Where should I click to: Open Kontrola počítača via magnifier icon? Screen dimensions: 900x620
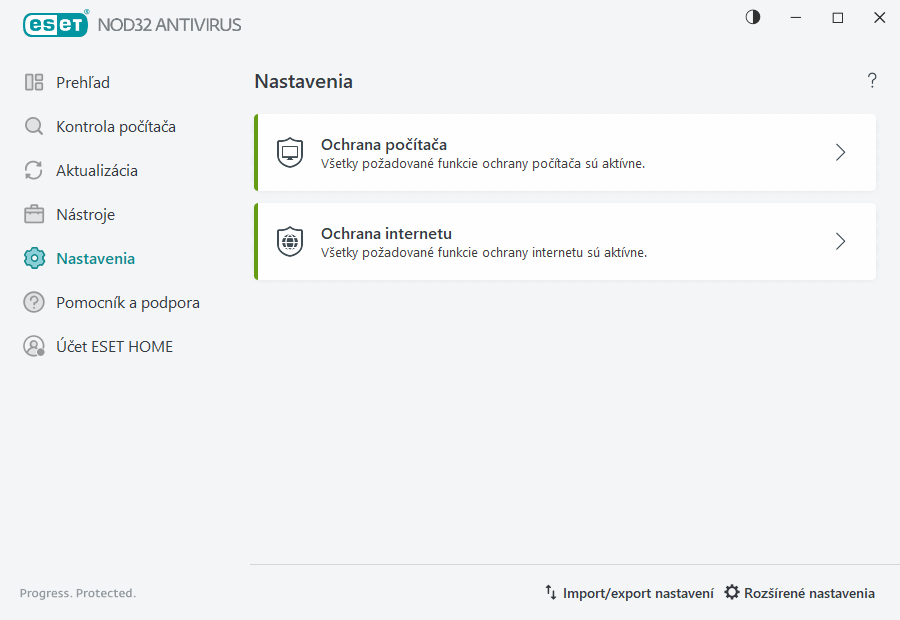pyautogui.click(x=33, y=126)
